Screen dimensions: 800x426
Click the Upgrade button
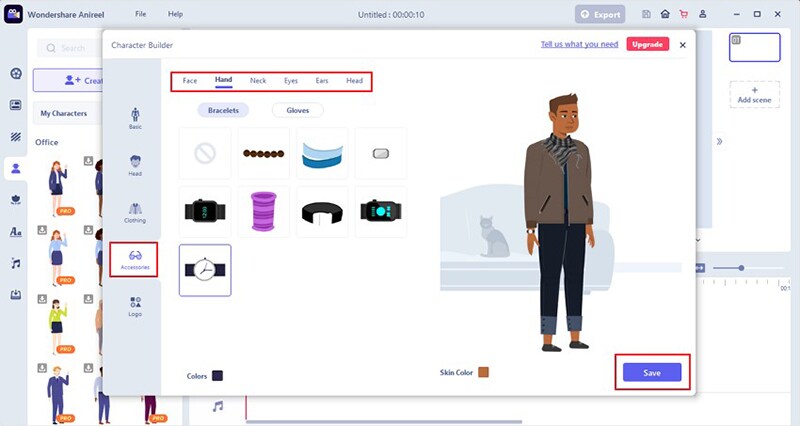tap(647, 44)
